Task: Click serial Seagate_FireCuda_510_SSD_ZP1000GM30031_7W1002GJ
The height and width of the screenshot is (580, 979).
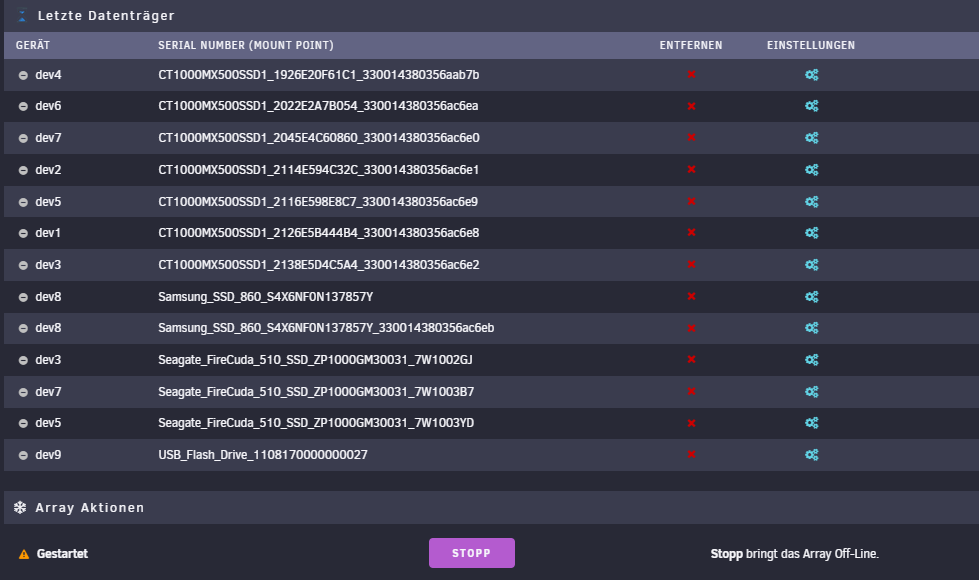Action: click(x=315, y=360)
